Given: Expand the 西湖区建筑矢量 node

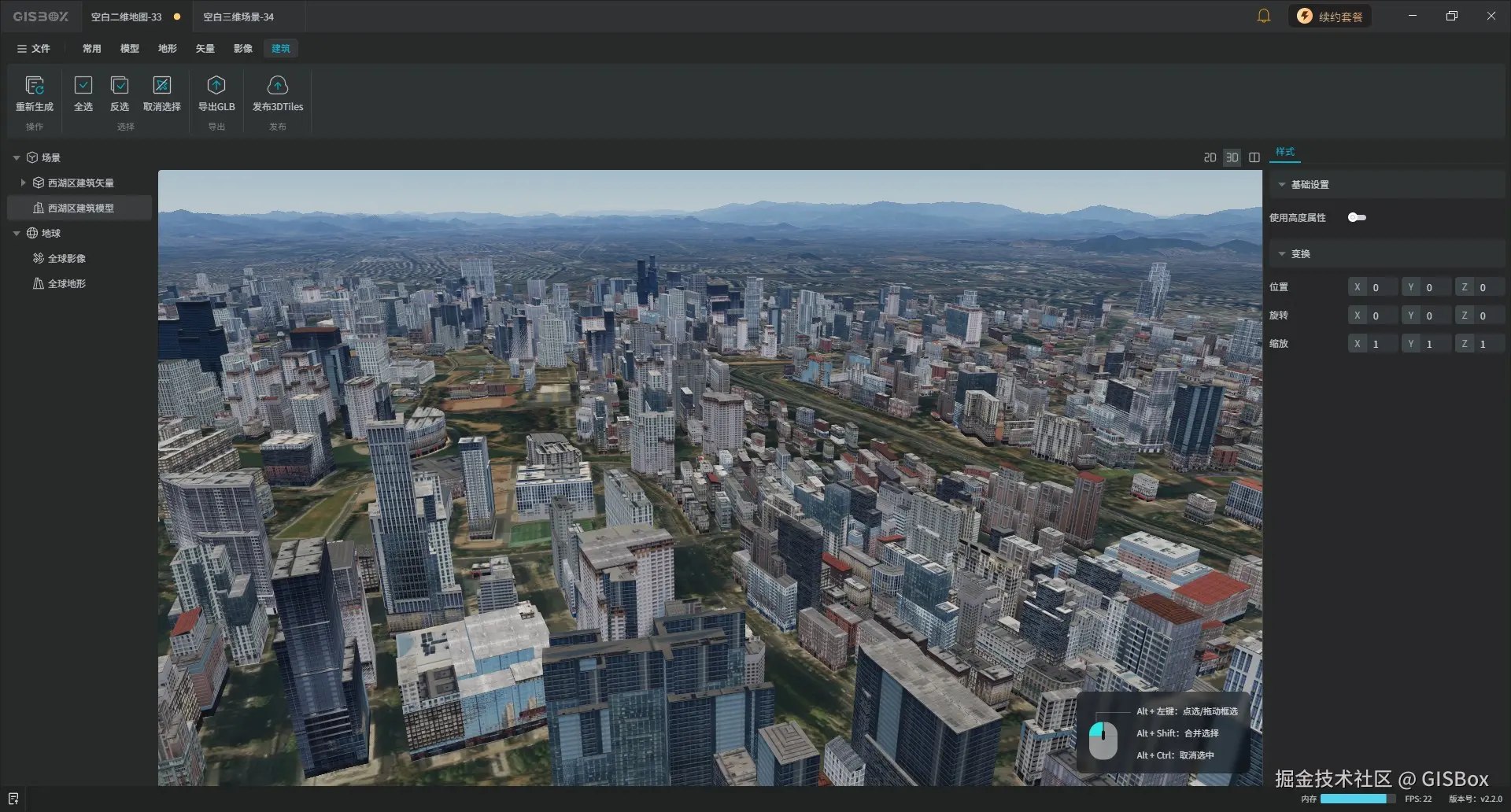Looking at the screenshot, I should (x=23, y=183).
